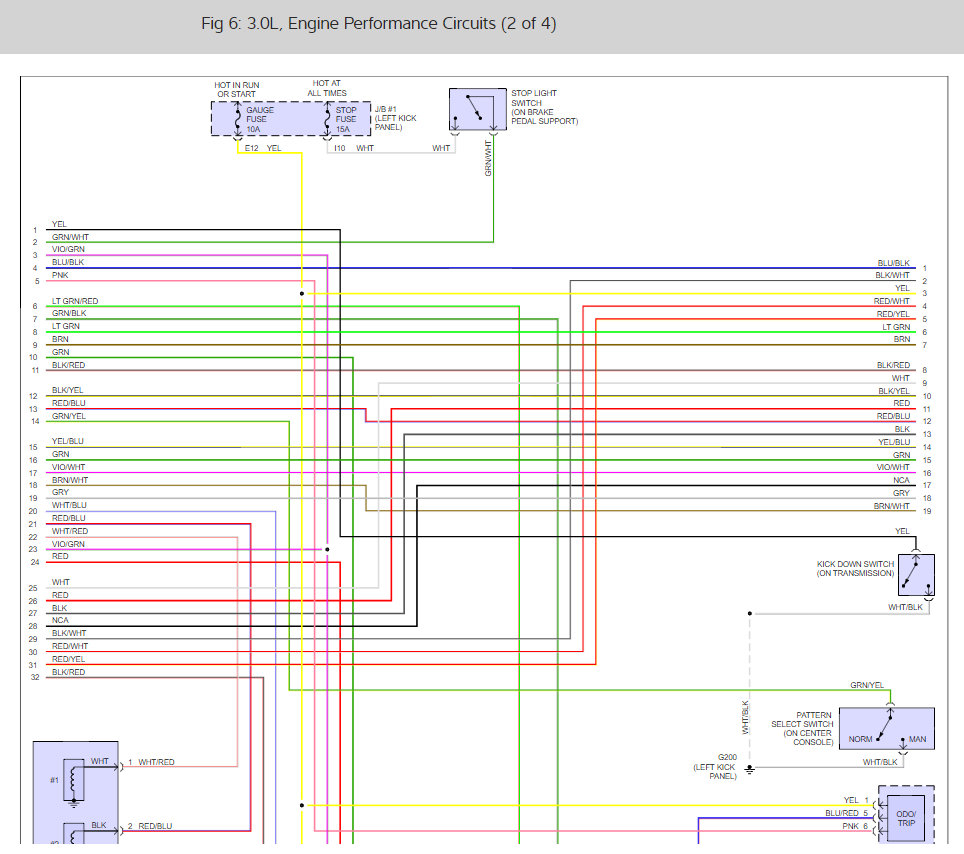Click the BLK/WHT label at left pin 29
This screenshot has height=854, width=964.
(x=69, y=633)
